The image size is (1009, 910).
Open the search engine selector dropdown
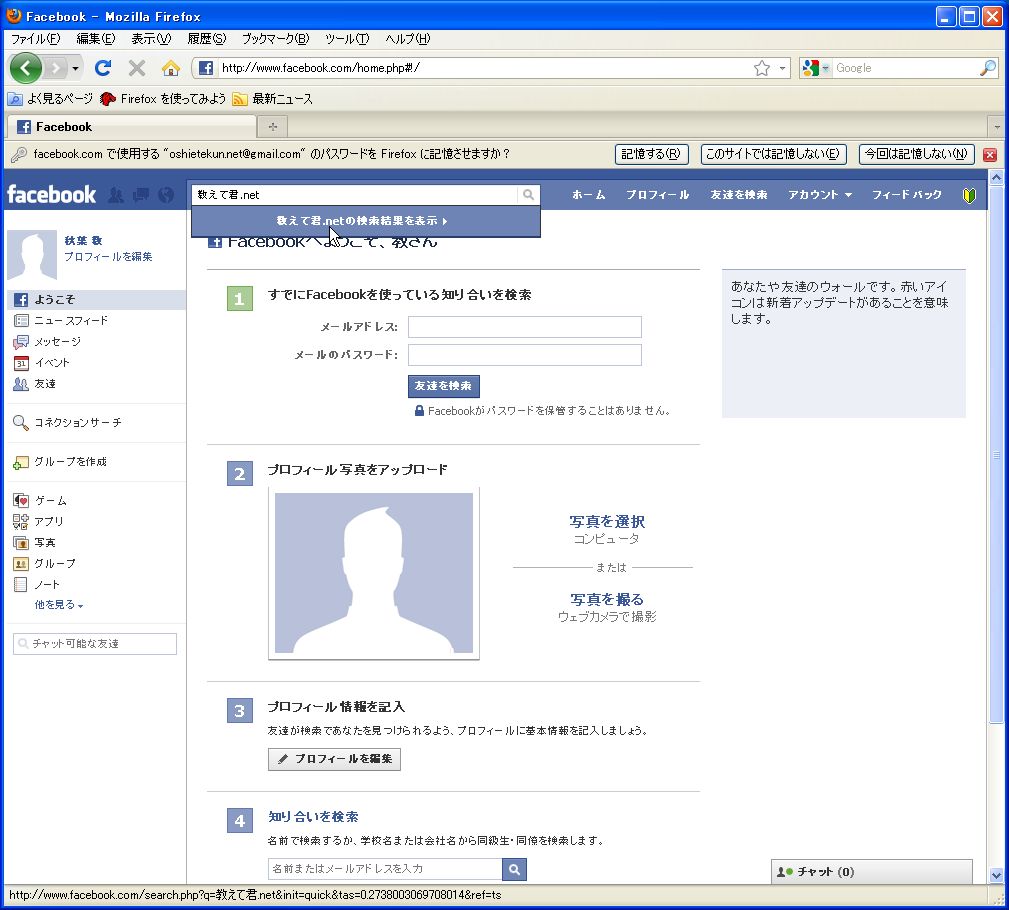click(814, 68)
